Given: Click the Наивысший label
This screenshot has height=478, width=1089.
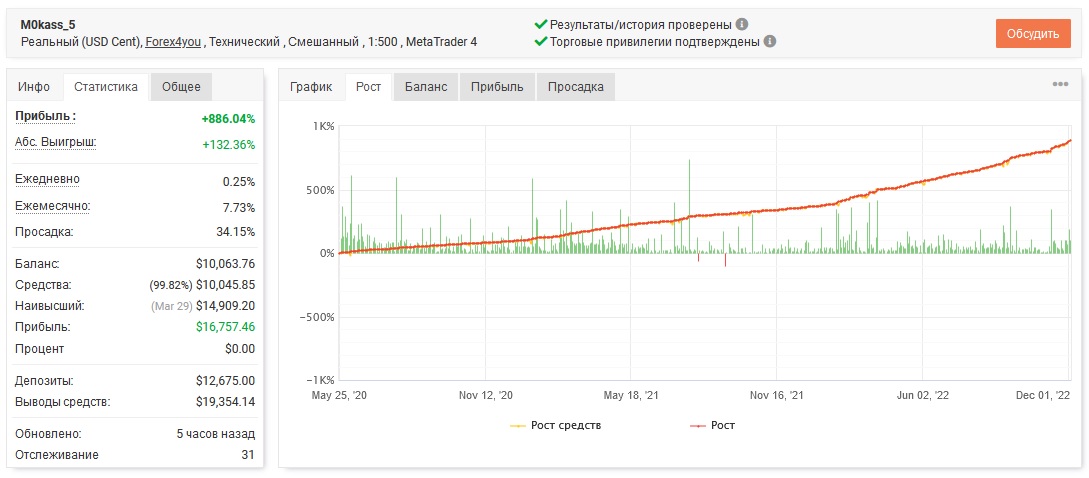Looking at the screenshot, I should pos(49,305).
